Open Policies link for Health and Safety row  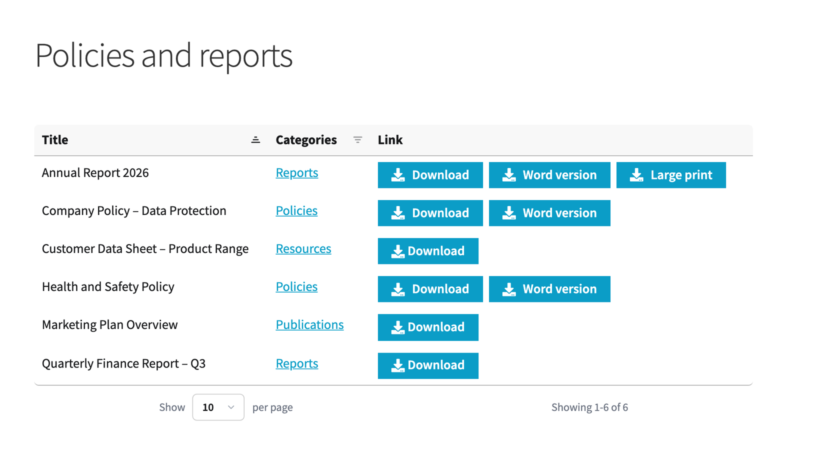297,287
